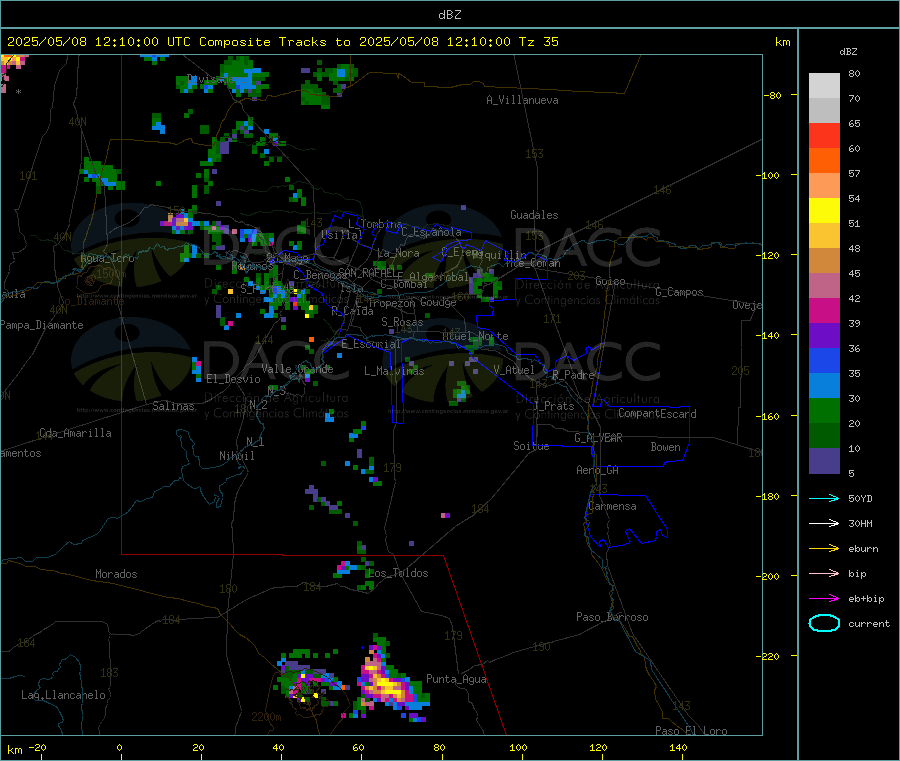Click the 'V_Atuel' map label
Image resolution: width=900 pixels, height=761 pixels.
pos(514,370)
